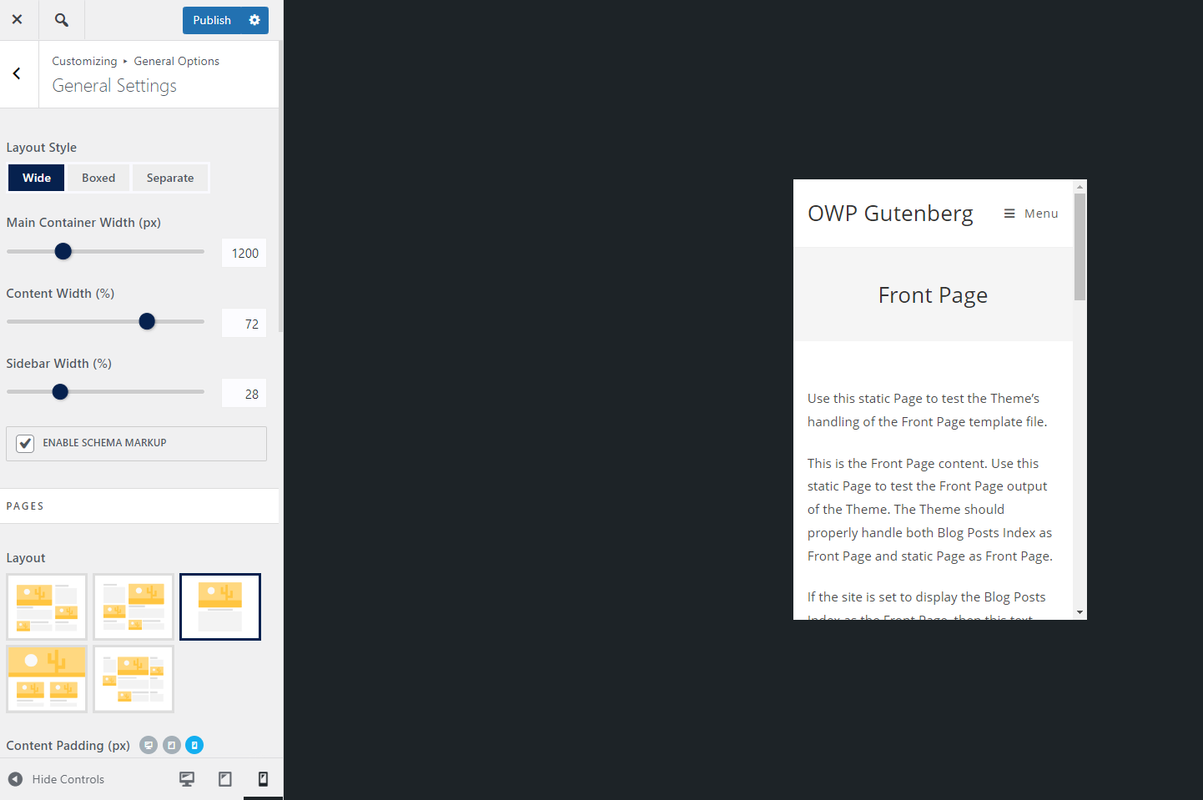Toggle the Enable Schema Markup checkbox
The image size is (1203, 800).
pos(25,443)
